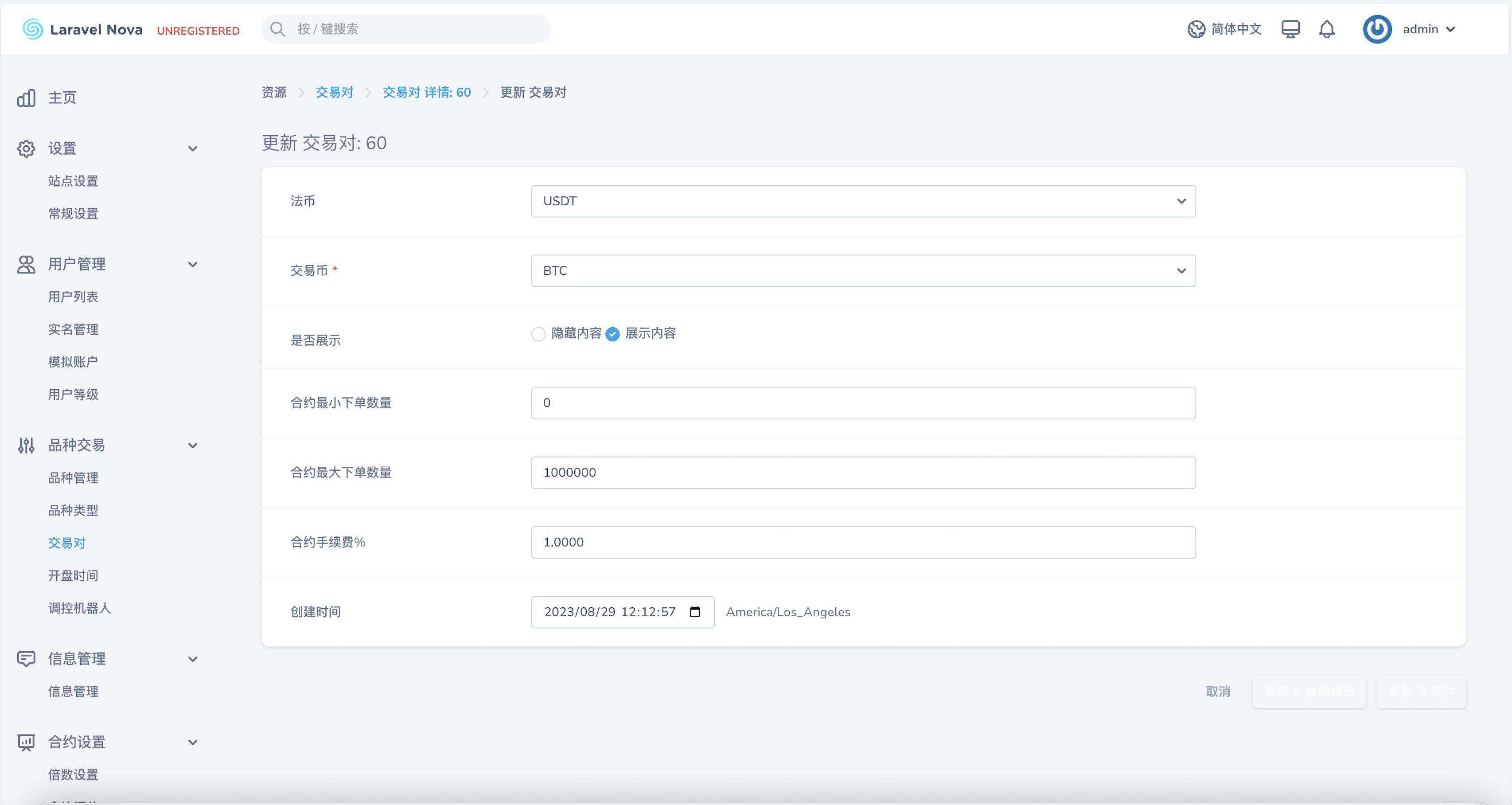This screenshot has width=1512, height=805.
Task: Click the 交易对 详情: 60 breadcrumb link
Action: coord(427,93)
